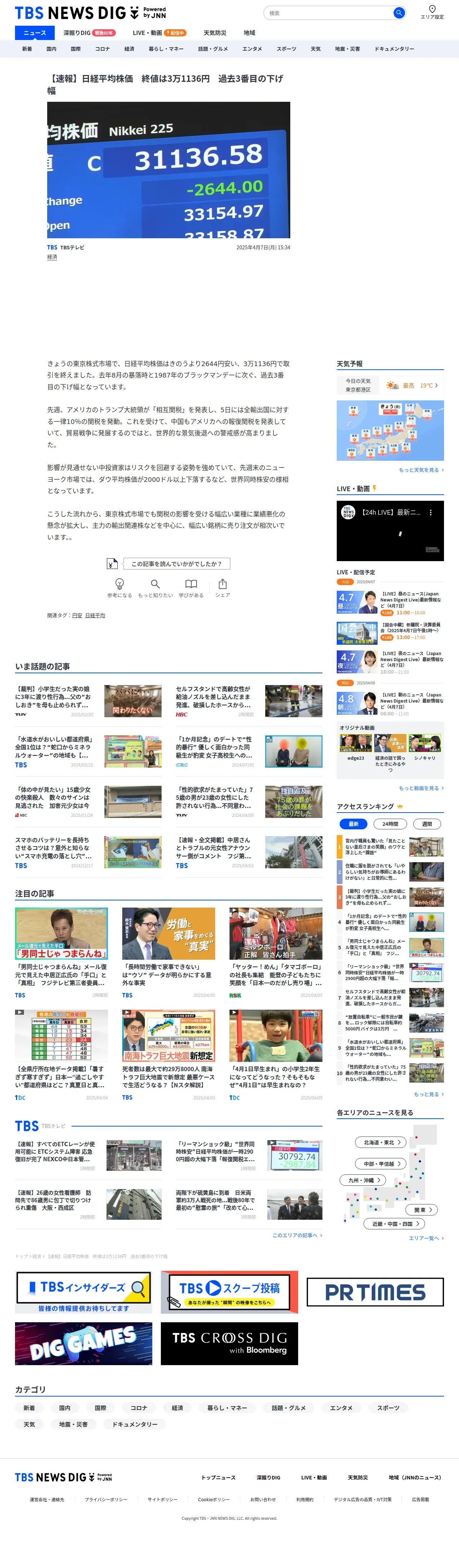Click ranking もっと見る link
The height and width of the screenshot is (1568, 459).
click(429, 1094)
